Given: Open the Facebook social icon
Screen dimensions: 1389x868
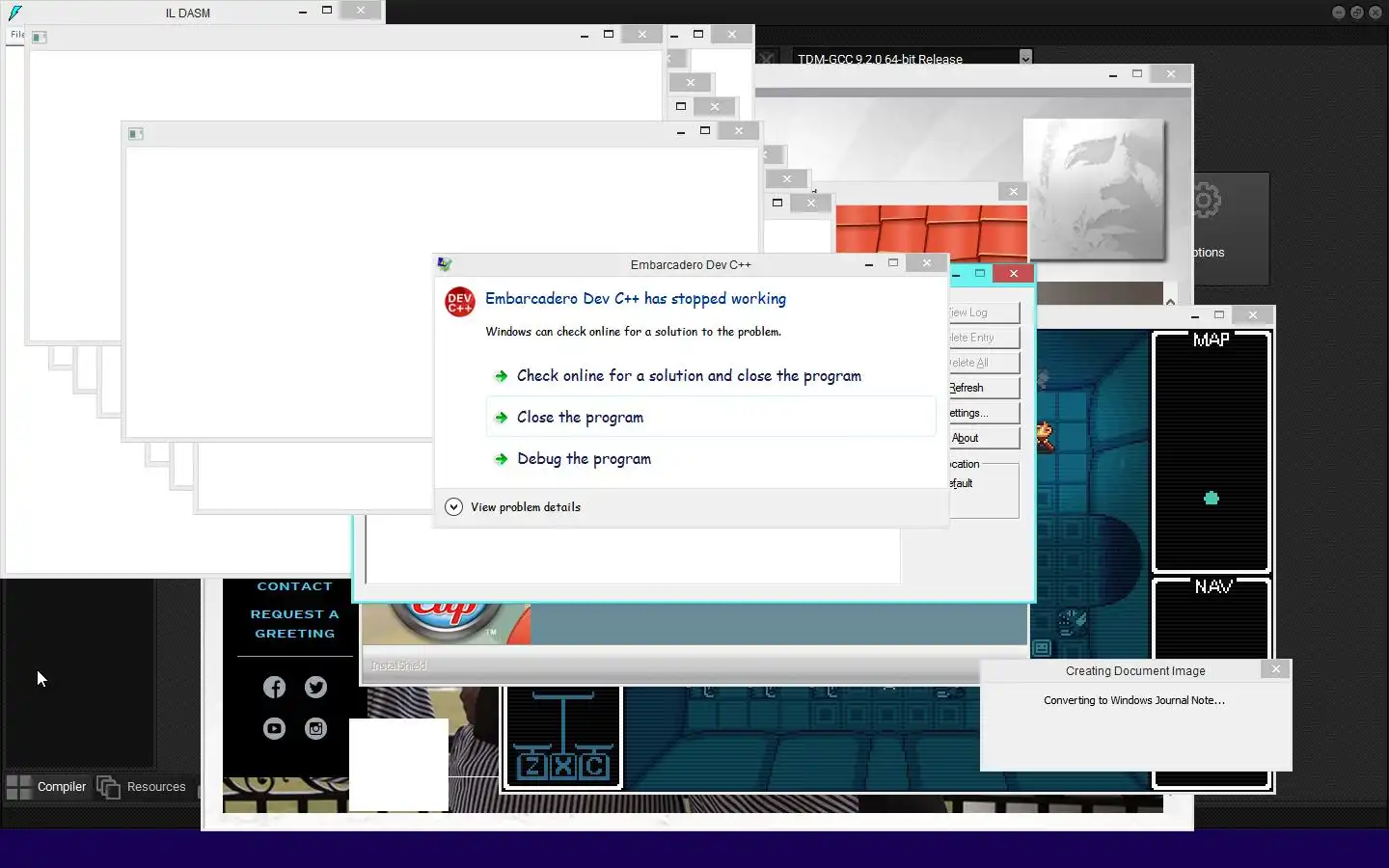Looking at the screenshot, I should point(274,687).
